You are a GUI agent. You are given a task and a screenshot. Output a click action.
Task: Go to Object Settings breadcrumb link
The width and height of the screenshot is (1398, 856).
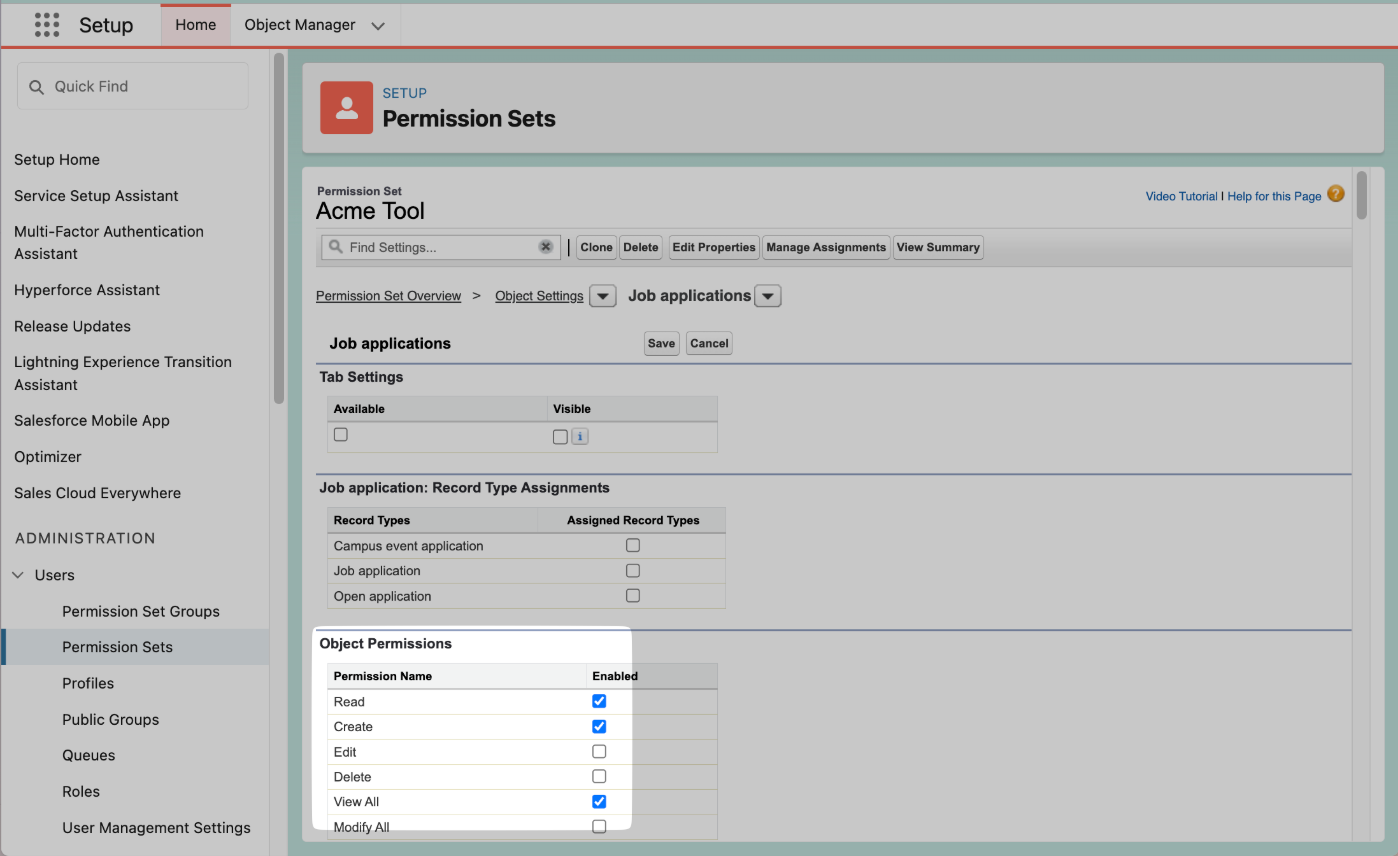point(539,296)
